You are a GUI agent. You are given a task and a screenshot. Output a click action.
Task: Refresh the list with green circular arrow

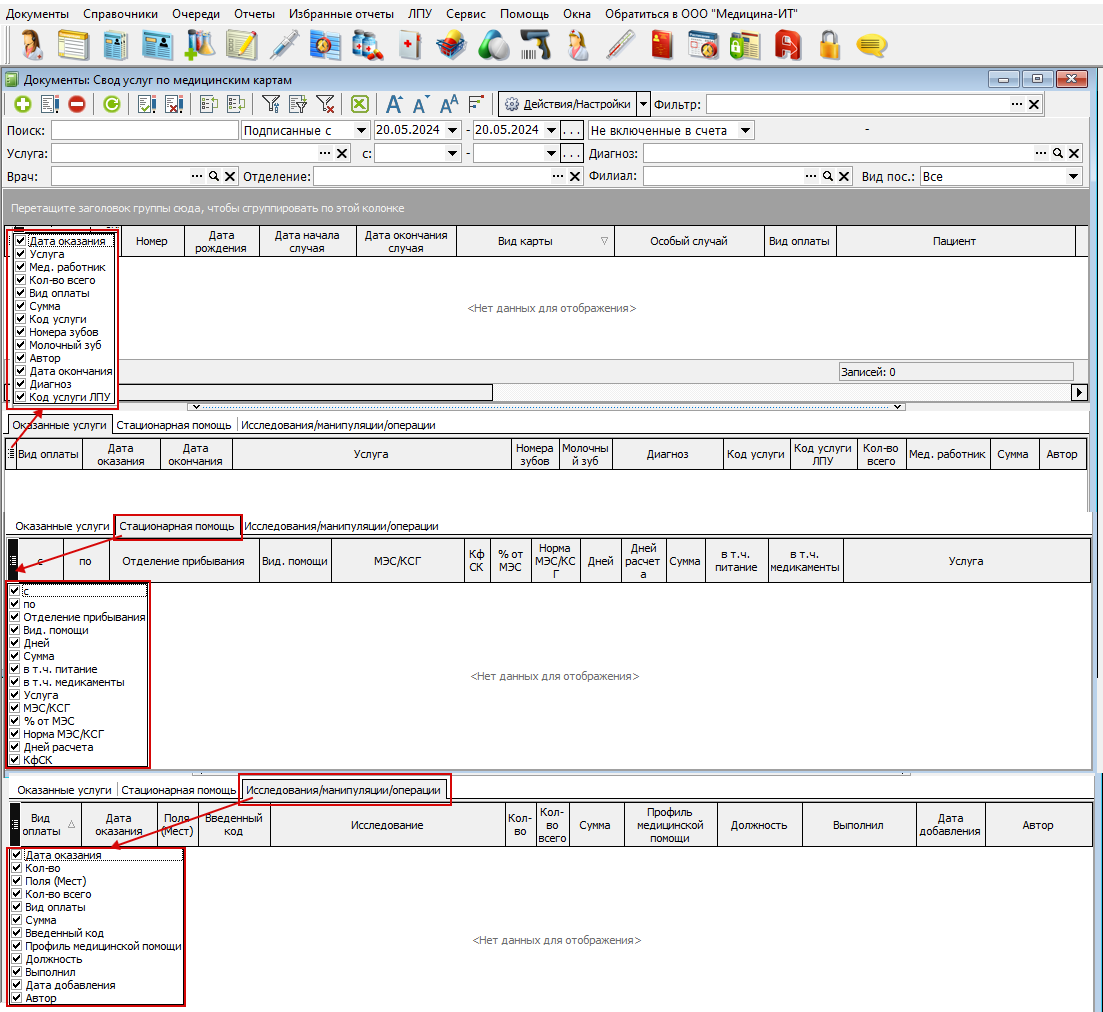pyautogui.click(x=111, y=105)
